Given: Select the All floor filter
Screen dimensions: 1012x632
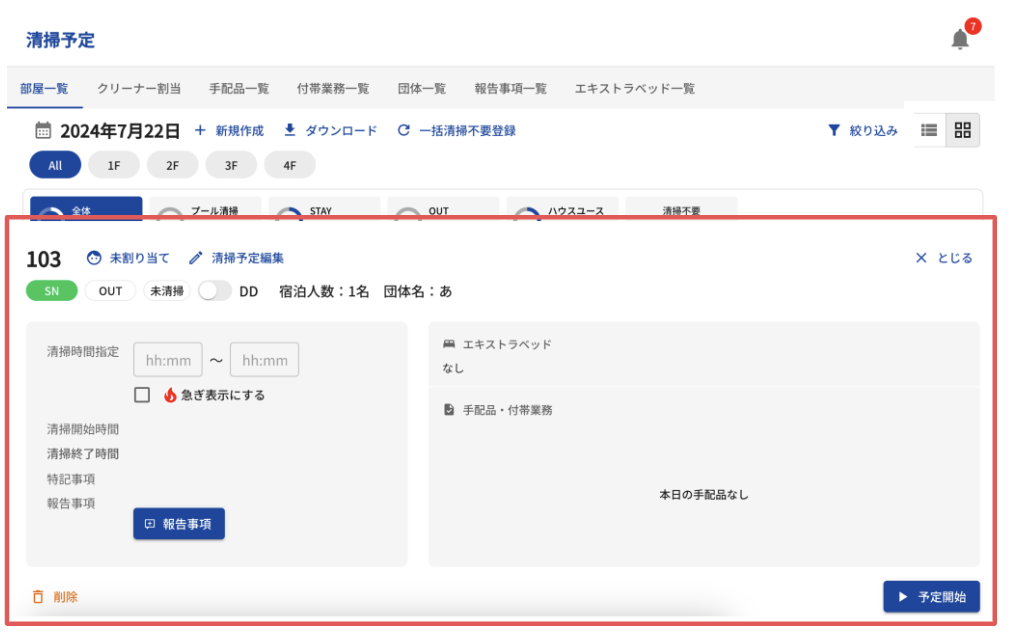Looking at the screenshot, I should click(56, 165).
